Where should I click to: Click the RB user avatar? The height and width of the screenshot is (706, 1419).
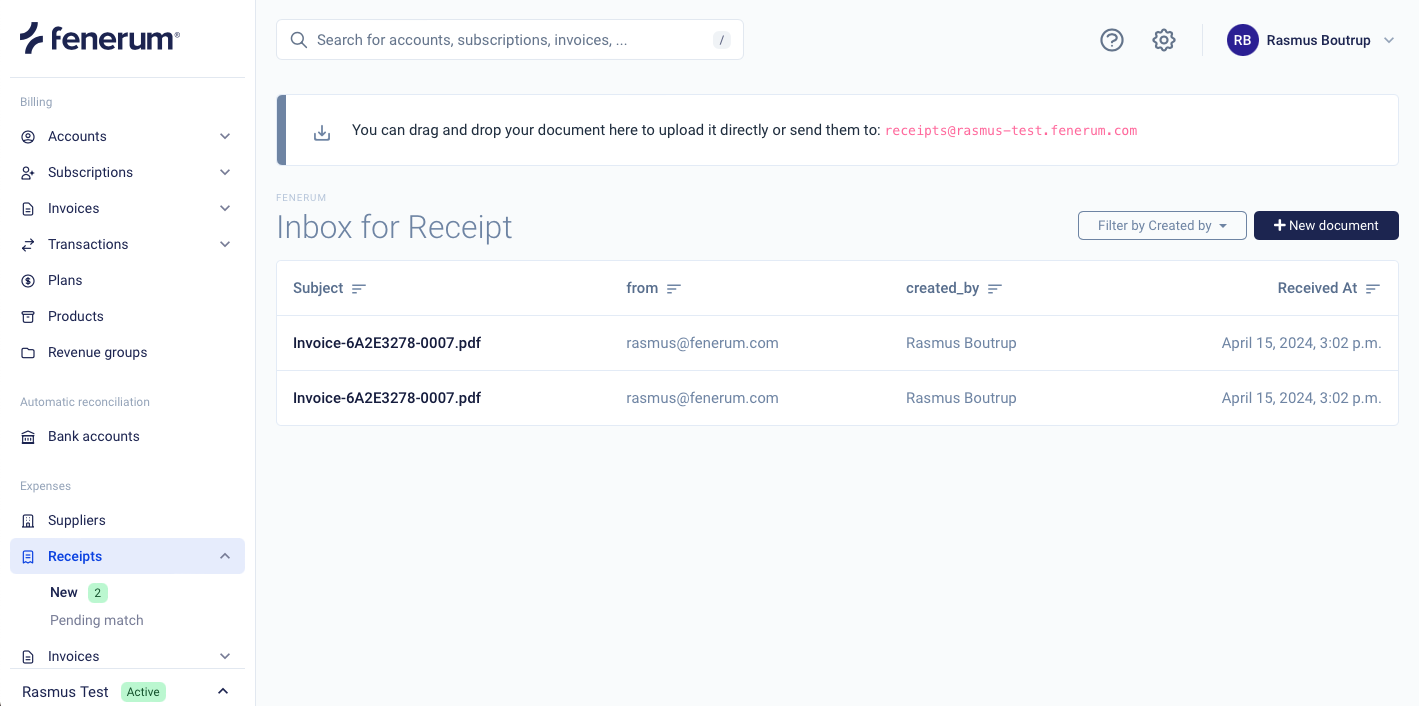tap(1243, 40)
